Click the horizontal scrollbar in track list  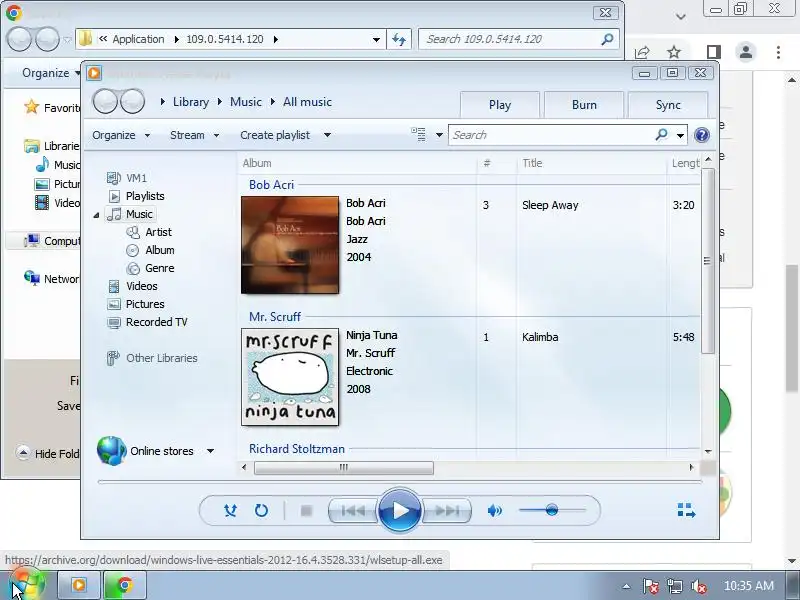pos(343,468)
